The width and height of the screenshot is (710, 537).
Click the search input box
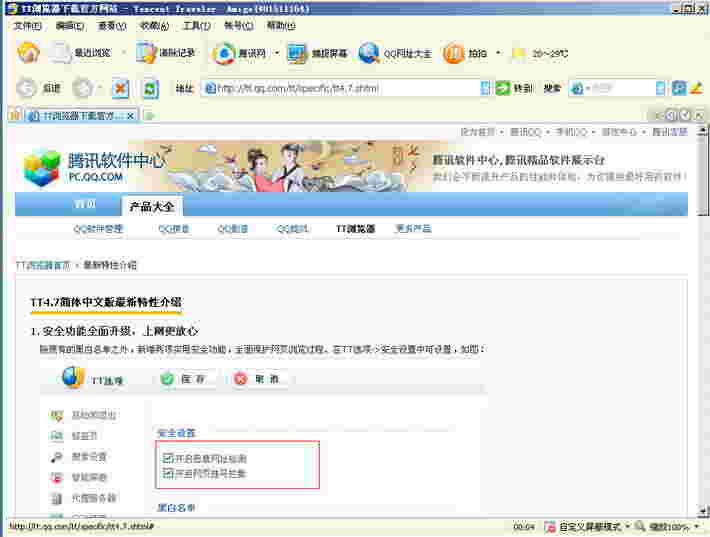coord(623,88)
